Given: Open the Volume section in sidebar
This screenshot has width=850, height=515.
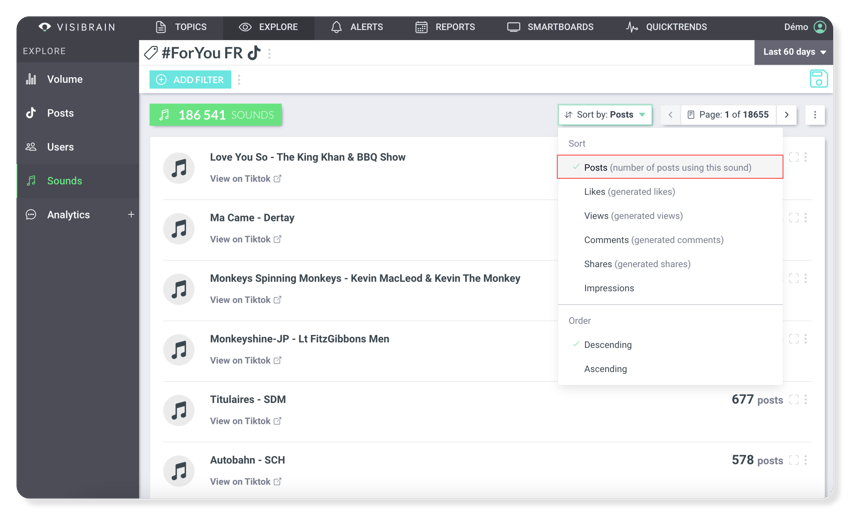Looking at the screenshot, I should click(x=78, y=79).
